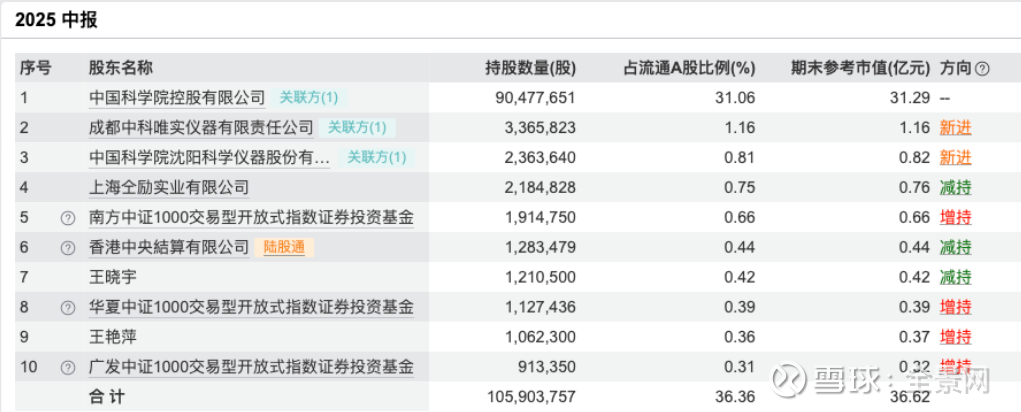Click the 占流通A股比例(%) column header
Screen dimensions: 1021x412
[689, 69]
